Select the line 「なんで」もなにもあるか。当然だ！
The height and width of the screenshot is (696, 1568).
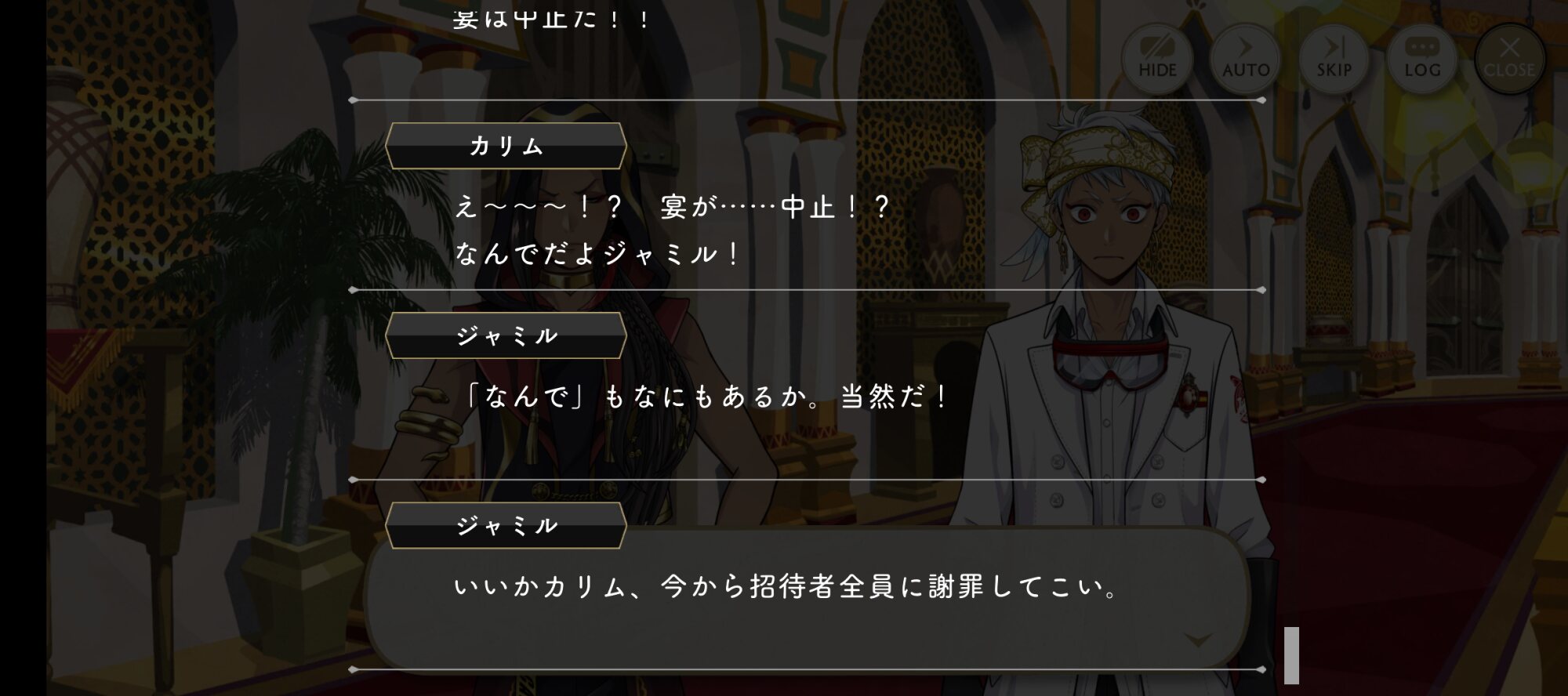point(707,397)
